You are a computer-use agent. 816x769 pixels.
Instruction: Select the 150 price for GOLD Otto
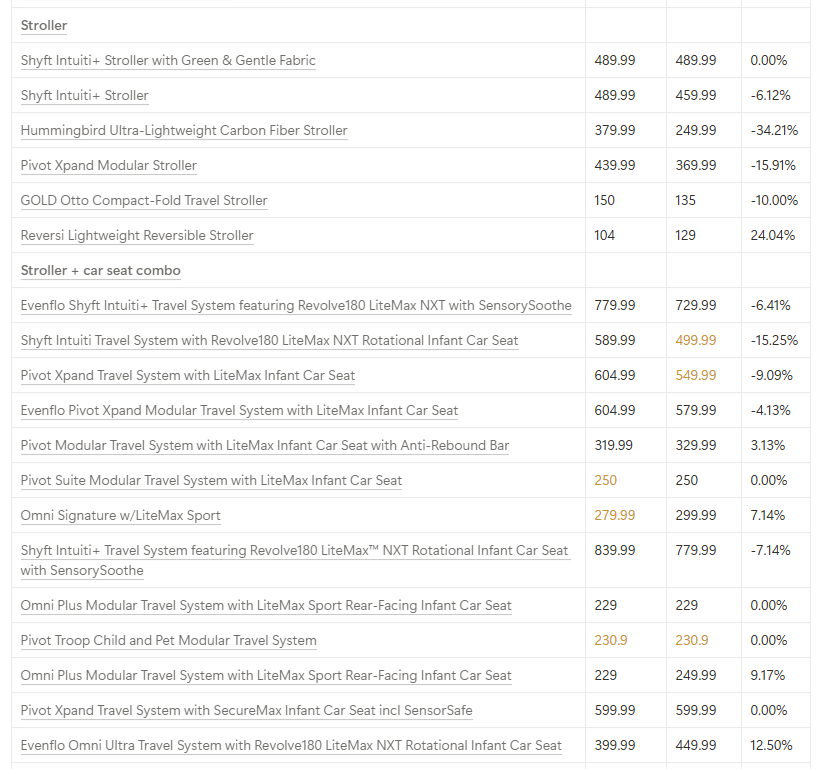(x=604, y=200)
